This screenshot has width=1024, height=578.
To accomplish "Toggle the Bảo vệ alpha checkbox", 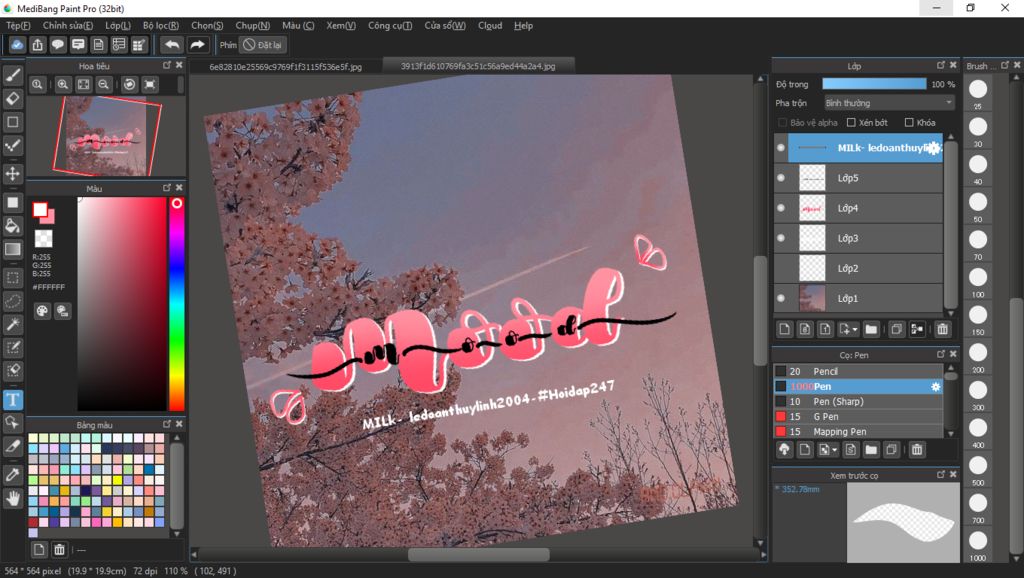I will (x=782, y=122).
